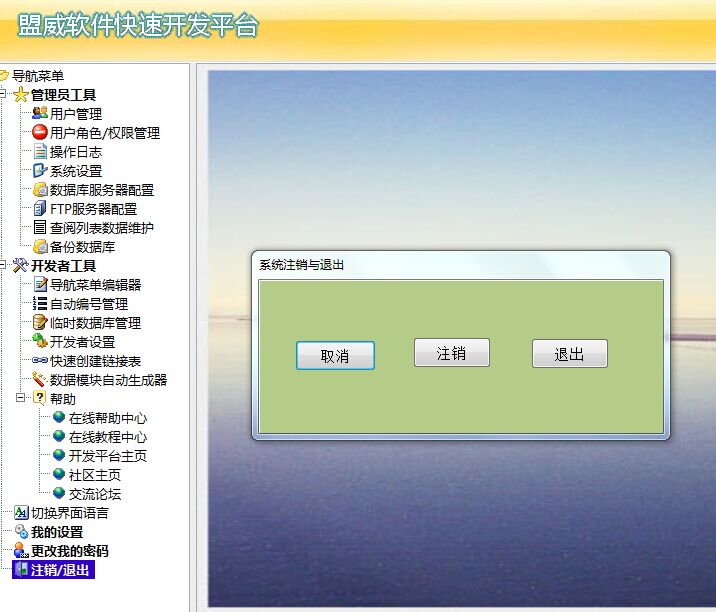Click the edit icon for 导航菜单编辑器
716x612 pixels.
click(x=40, y=285)
